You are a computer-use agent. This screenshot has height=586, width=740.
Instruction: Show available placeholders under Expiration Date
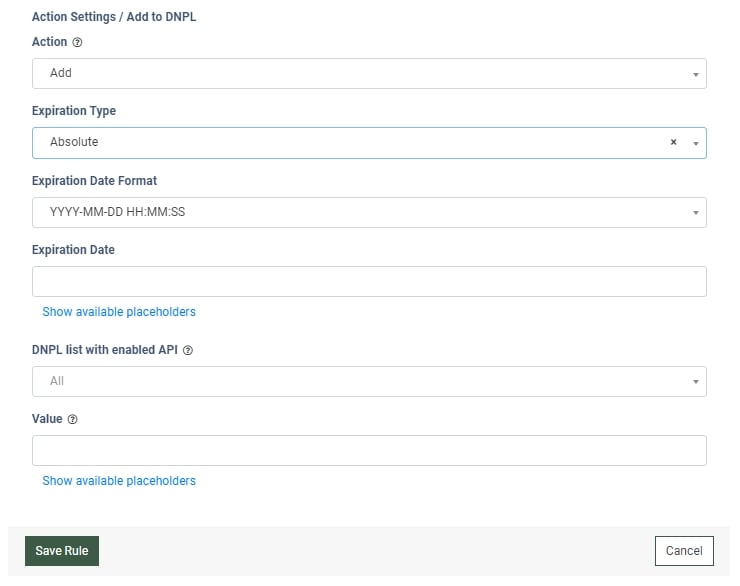[x=119, y=312]
